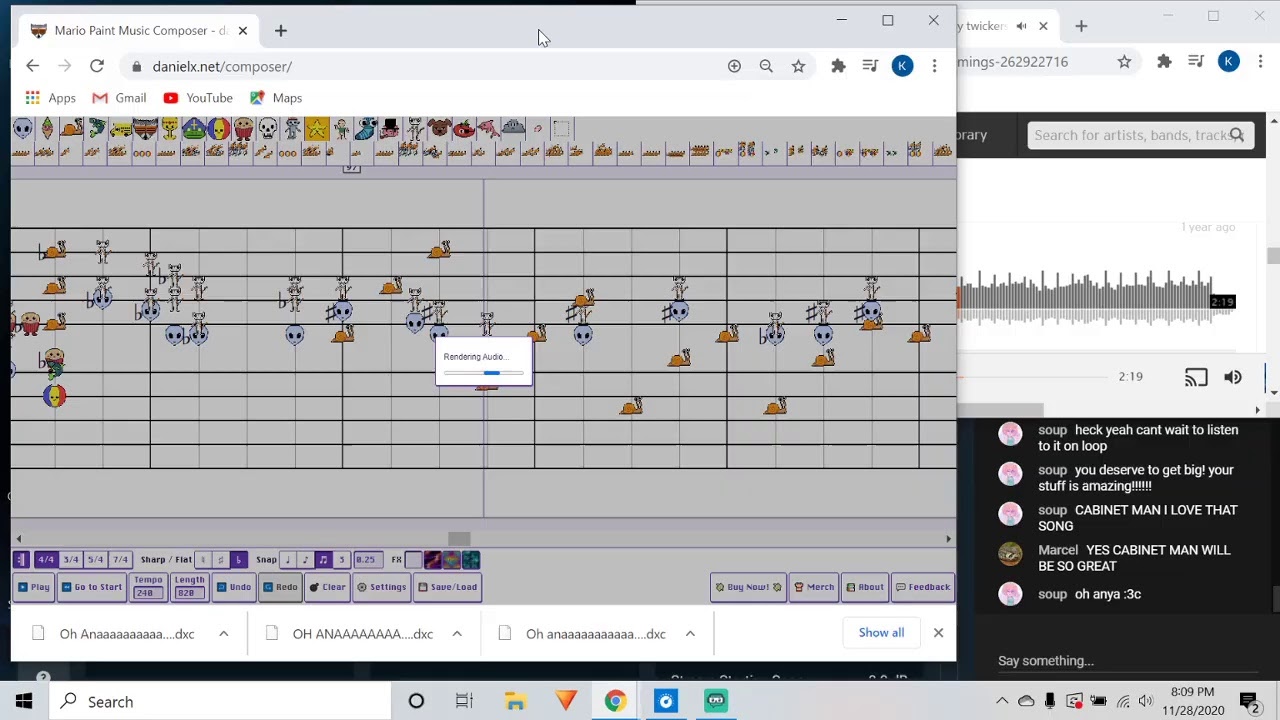Select the pink eraser tool

537,128
